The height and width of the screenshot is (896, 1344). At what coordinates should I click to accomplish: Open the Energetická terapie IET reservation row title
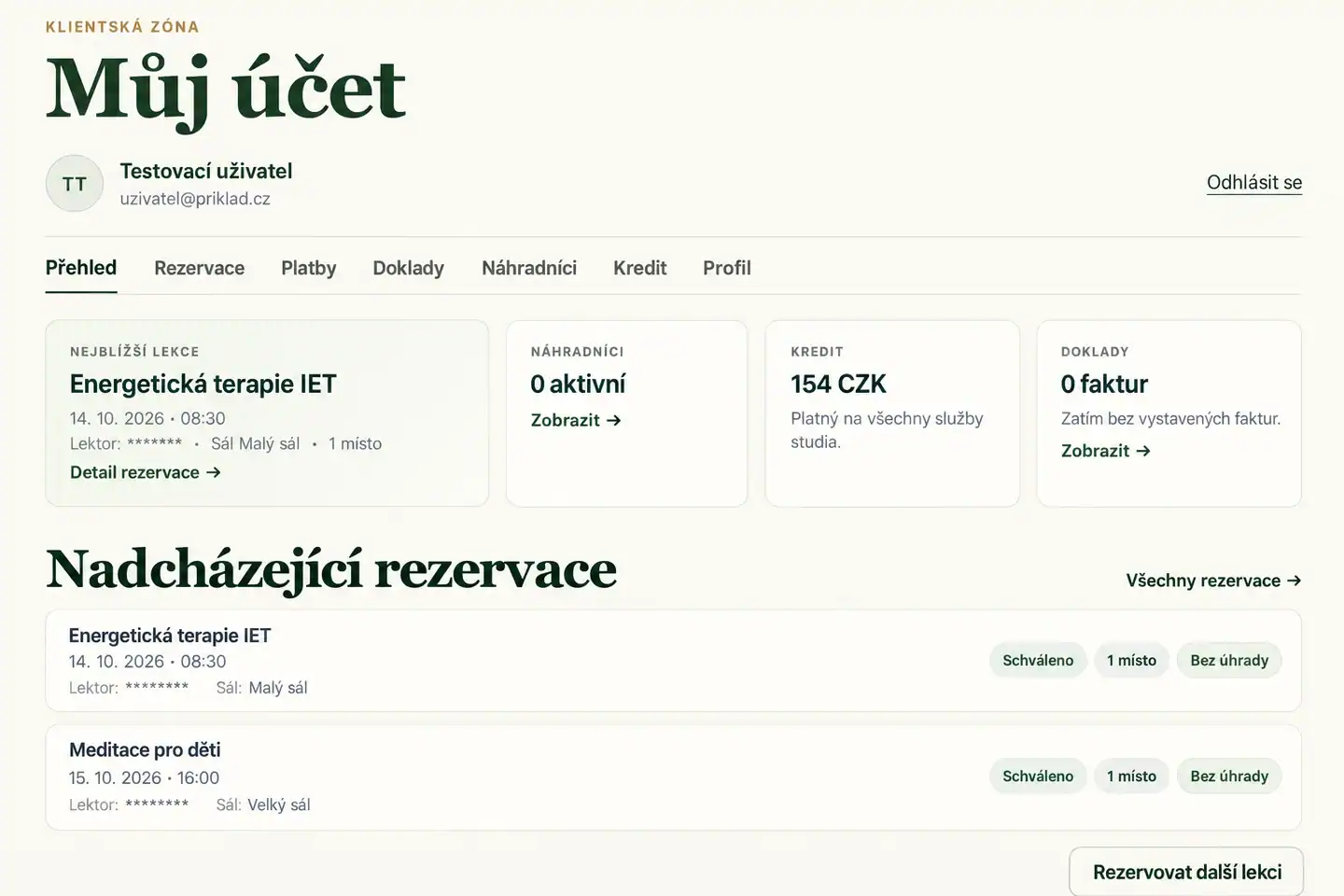pyautogui.click(x=170, y=636)
